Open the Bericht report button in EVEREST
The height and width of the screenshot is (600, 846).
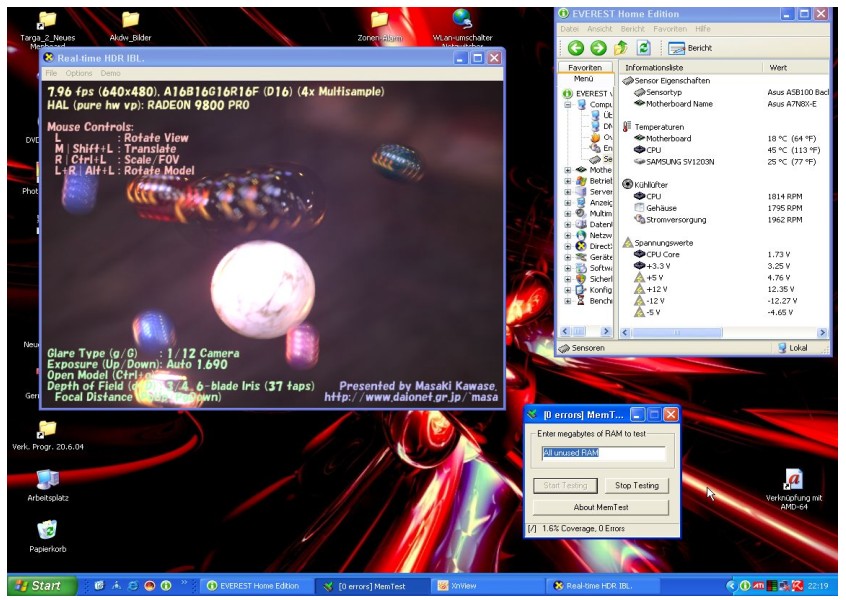(x=690, y=48)
